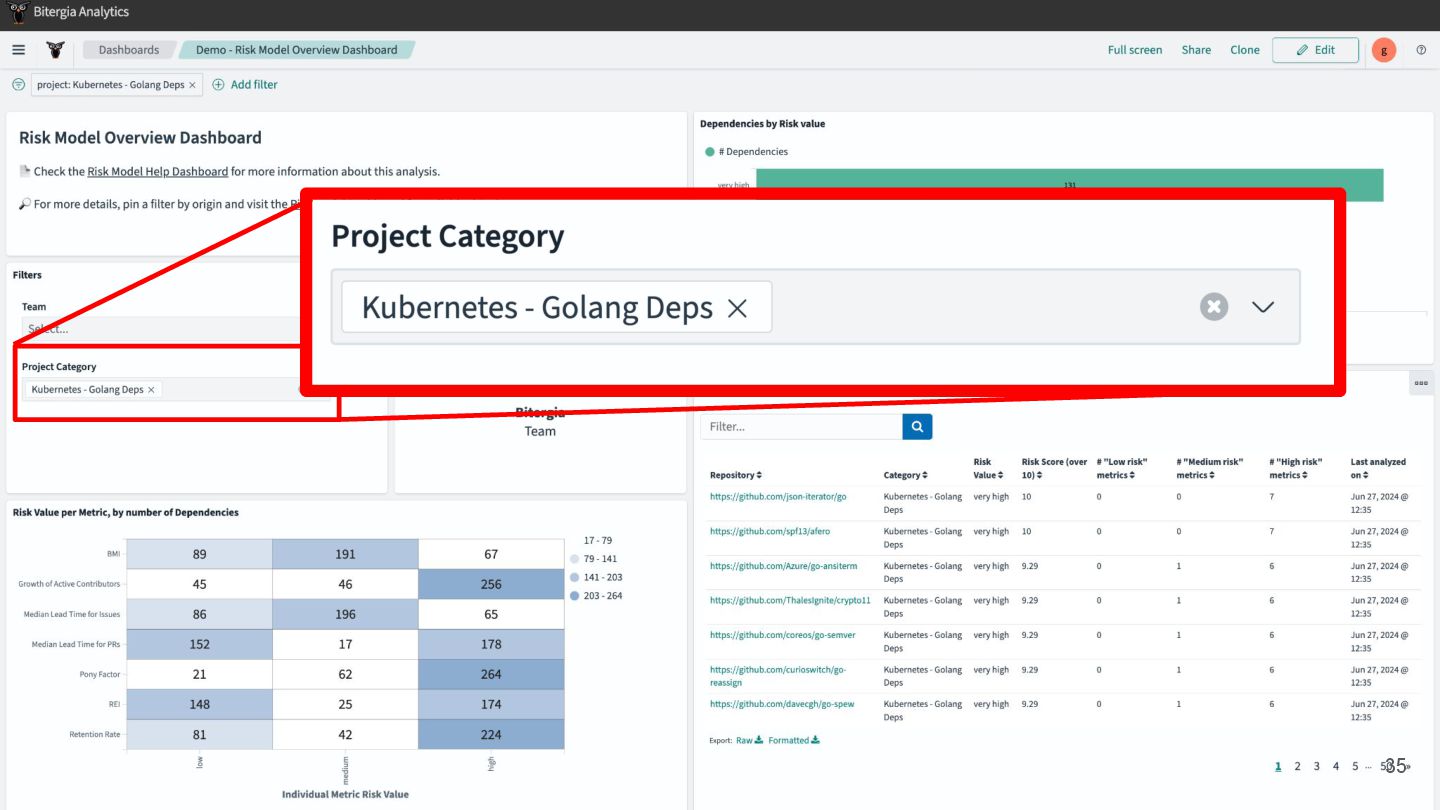Sort table by Risk Value column
The width and height of the screenshot is (1440, 810).
point(988,468)
